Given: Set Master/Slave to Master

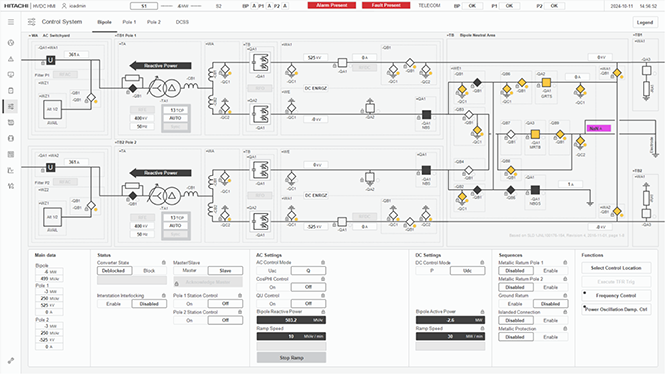Looking at the screenshot, I should [x=190, y=271].
